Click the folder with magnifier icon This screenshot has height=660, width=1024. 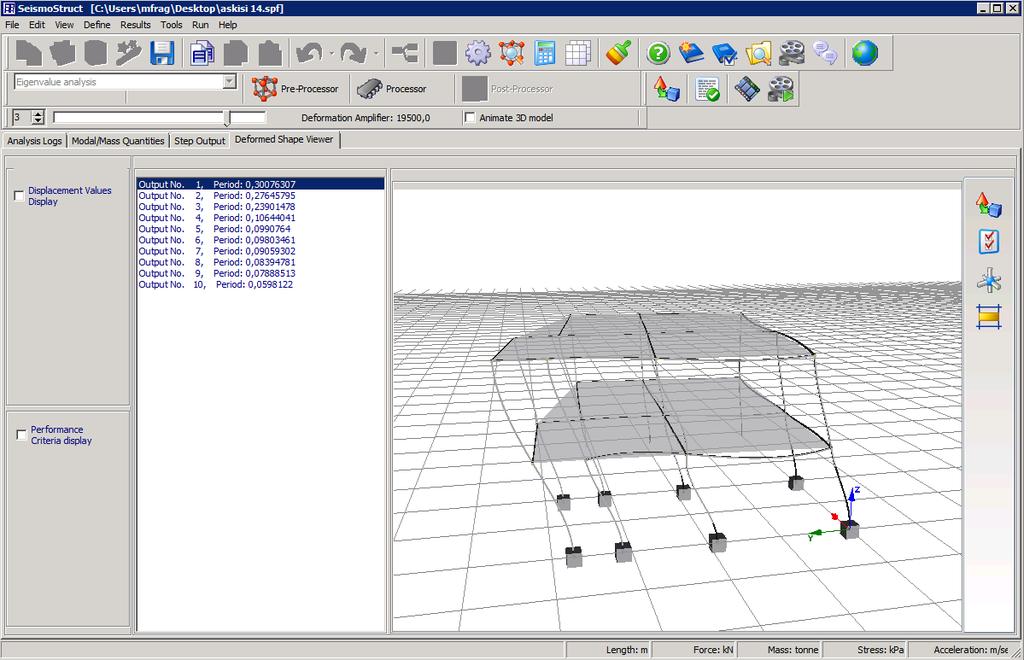(x=758, y=53)
